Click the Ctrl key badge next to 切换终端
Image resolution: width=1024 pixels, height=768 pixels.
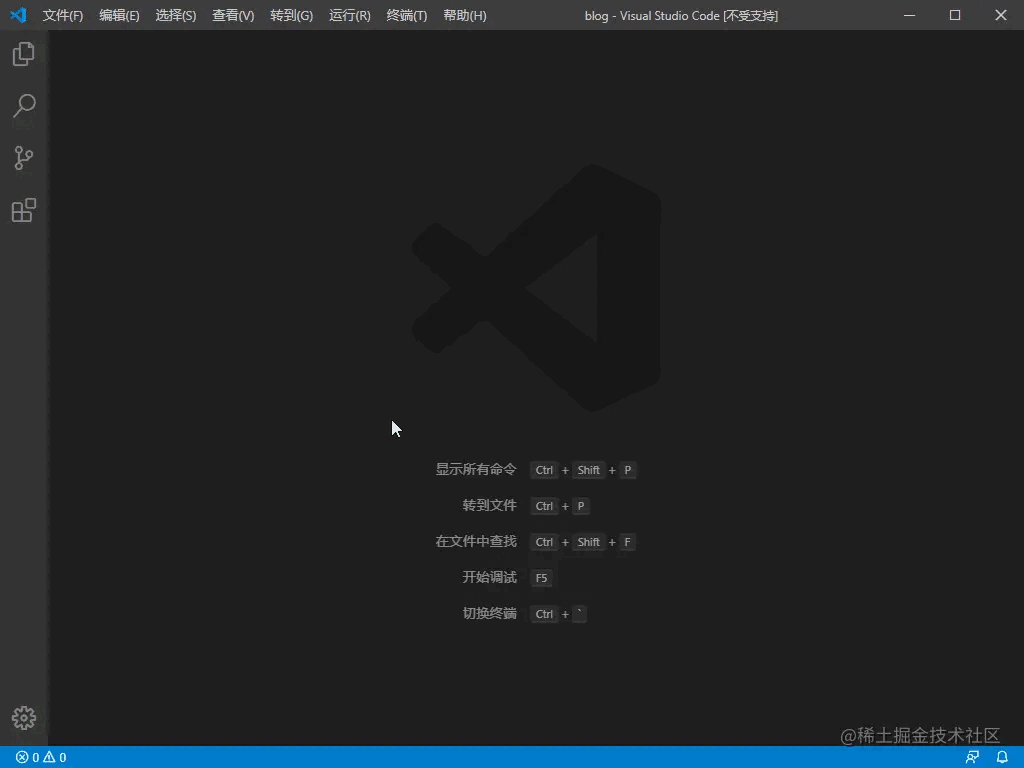click(543, 613)
